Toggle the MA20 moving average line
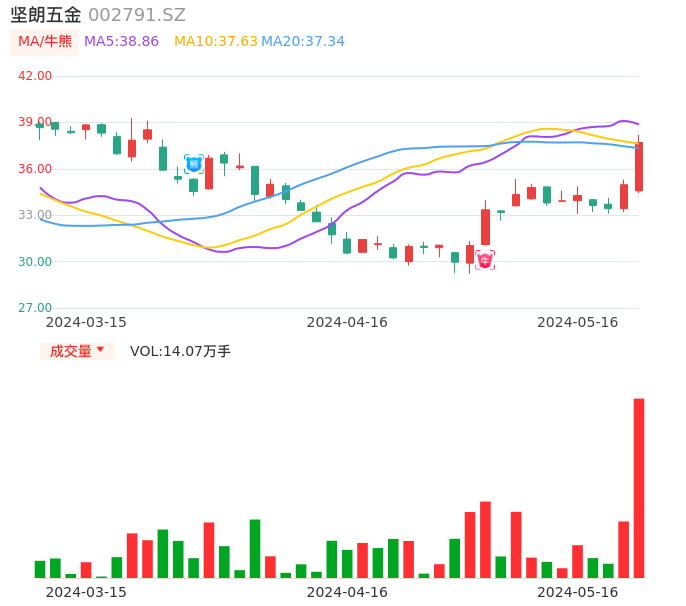 (303, 41)
